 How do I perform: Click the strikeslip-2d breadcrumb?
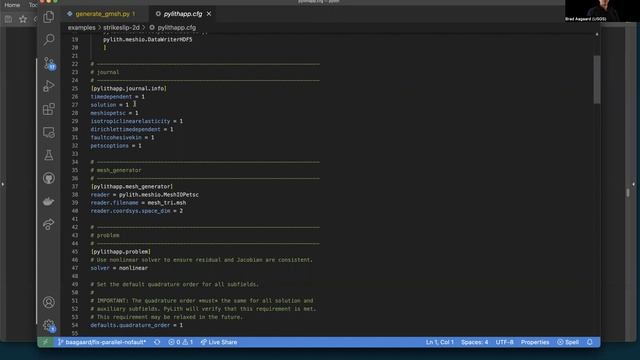[121, 28]
